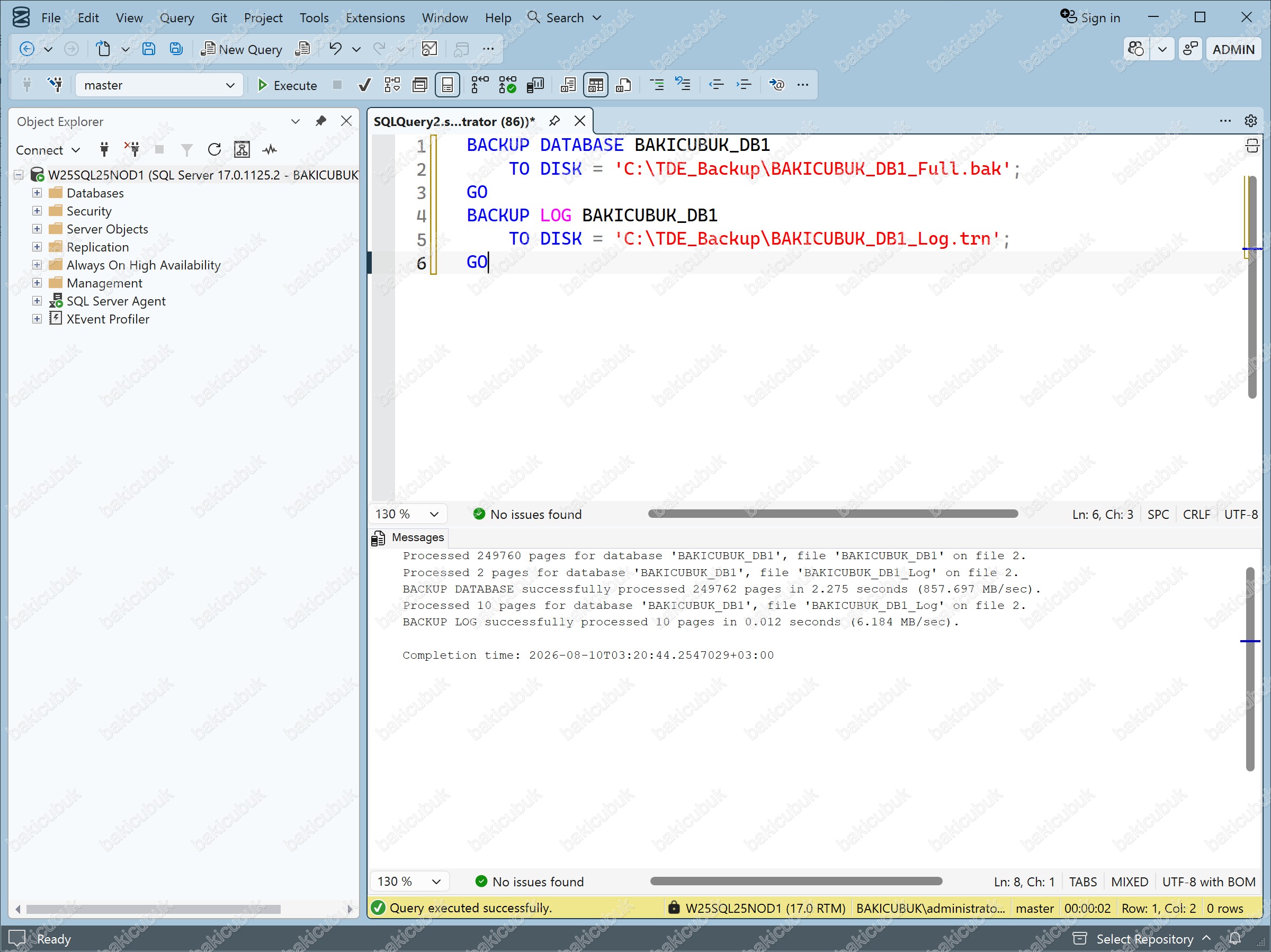The height and width of the screenshot is (952, 1271).
Task: Select Results to Grid option
Action: [596, 85]
